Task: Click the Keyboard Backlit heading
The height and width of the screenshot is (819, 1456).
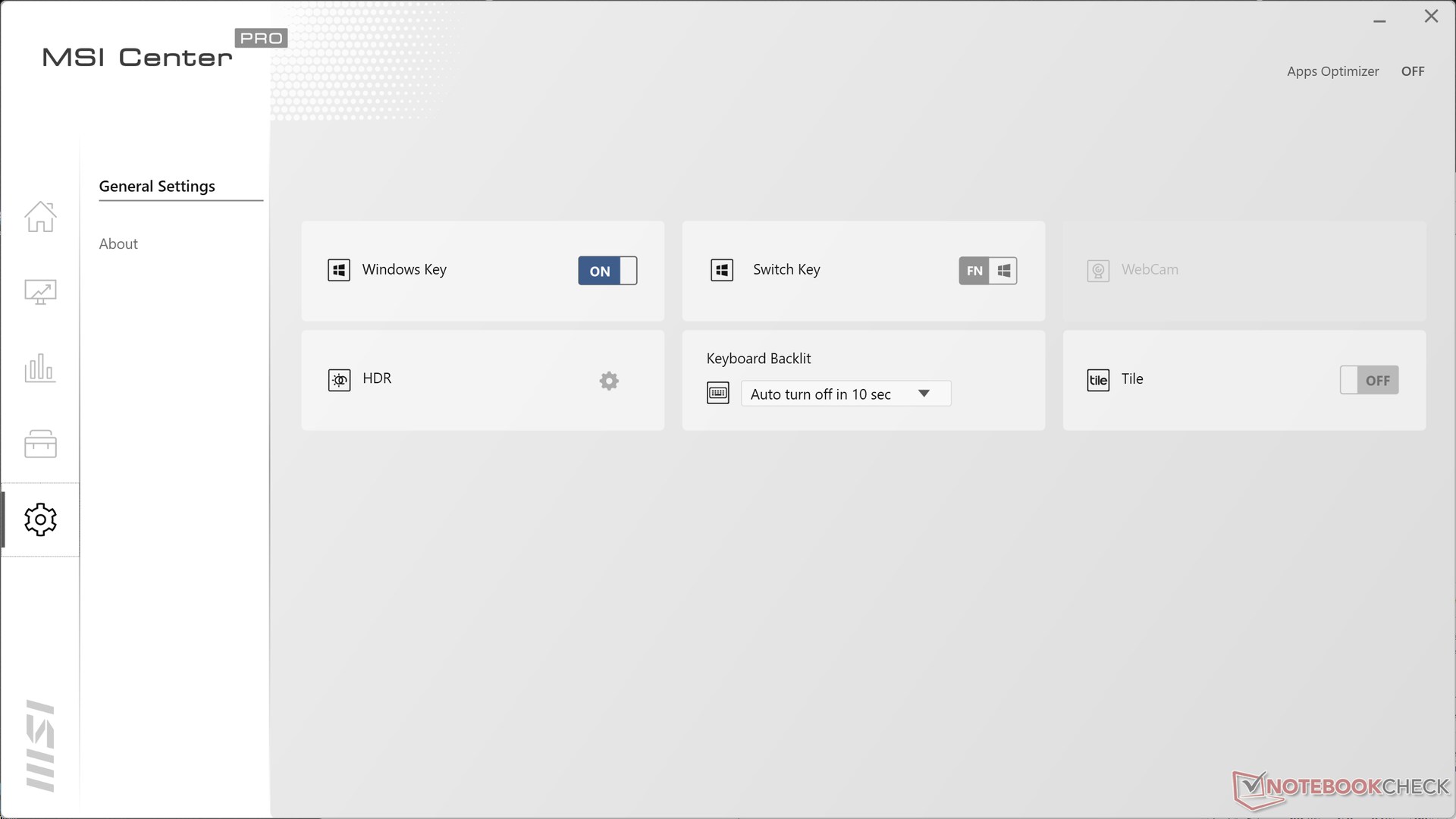Action: [x=758, y=359]
